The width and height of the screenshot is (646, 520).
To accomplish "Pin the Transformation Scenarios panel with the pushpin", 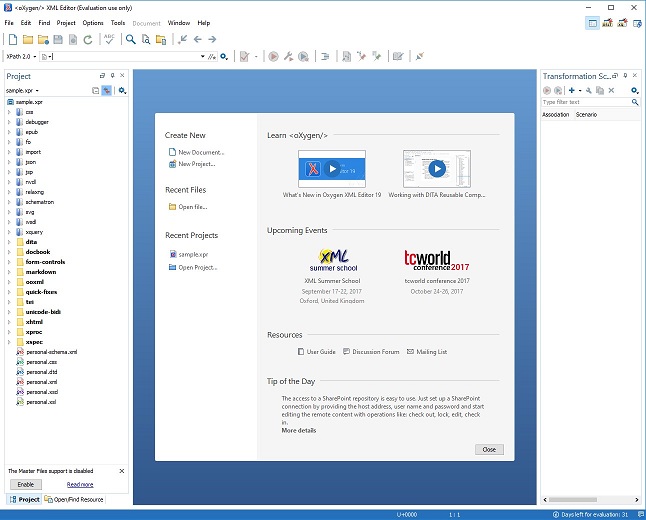I will 625,75.
